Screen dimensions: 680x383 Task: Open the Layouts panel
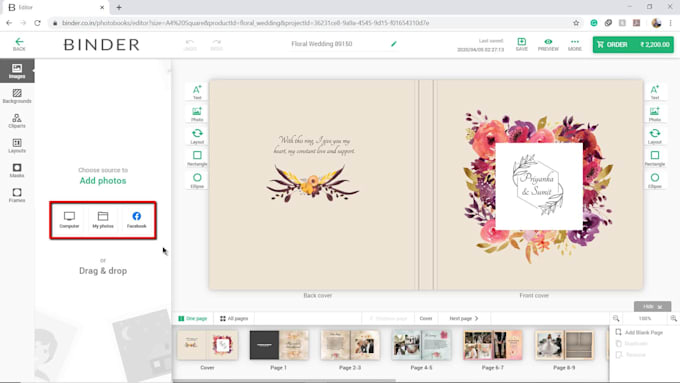(x=17, y=146)
